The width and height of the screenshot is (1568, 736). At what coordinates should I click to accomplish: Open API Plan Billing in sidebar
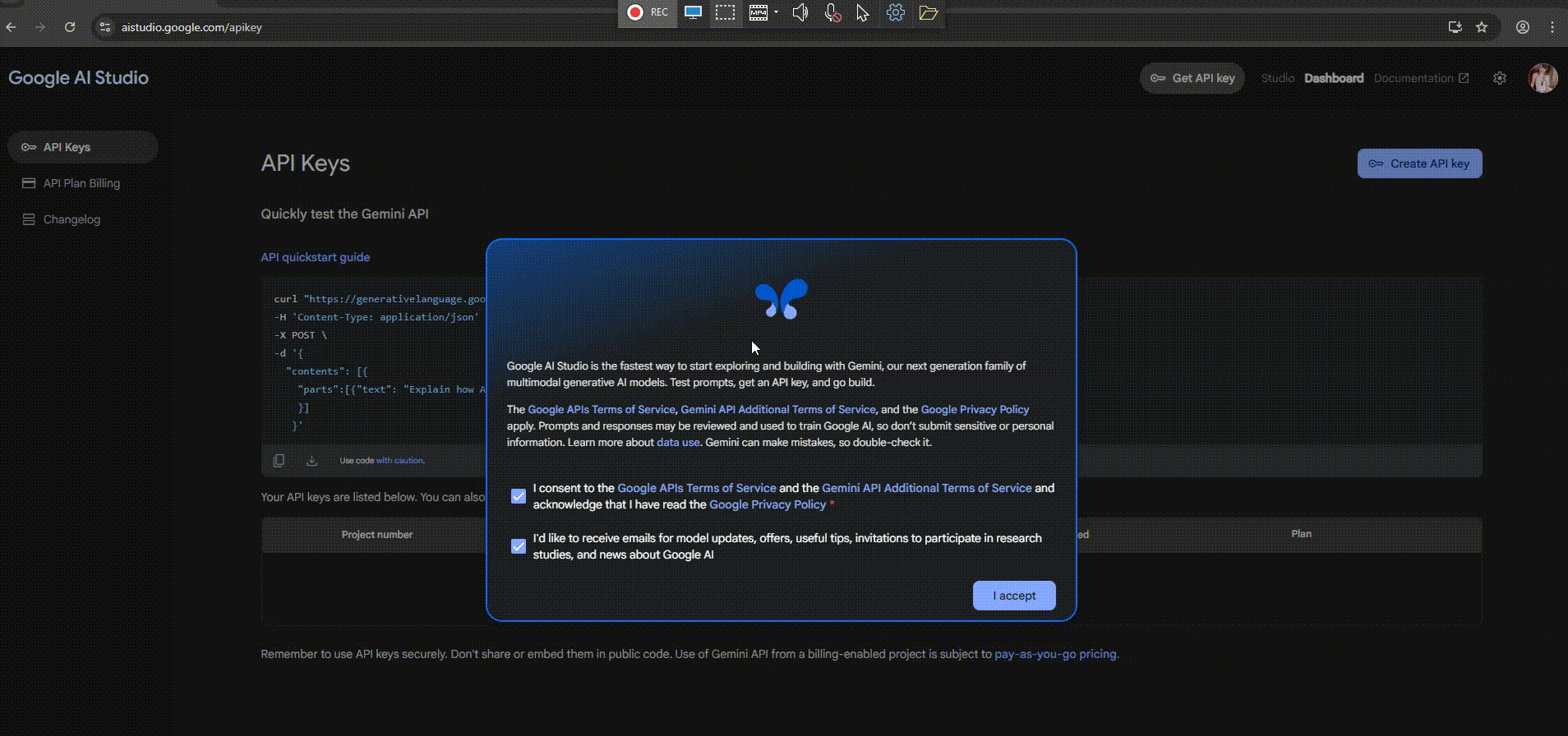(x=82, y=183)
